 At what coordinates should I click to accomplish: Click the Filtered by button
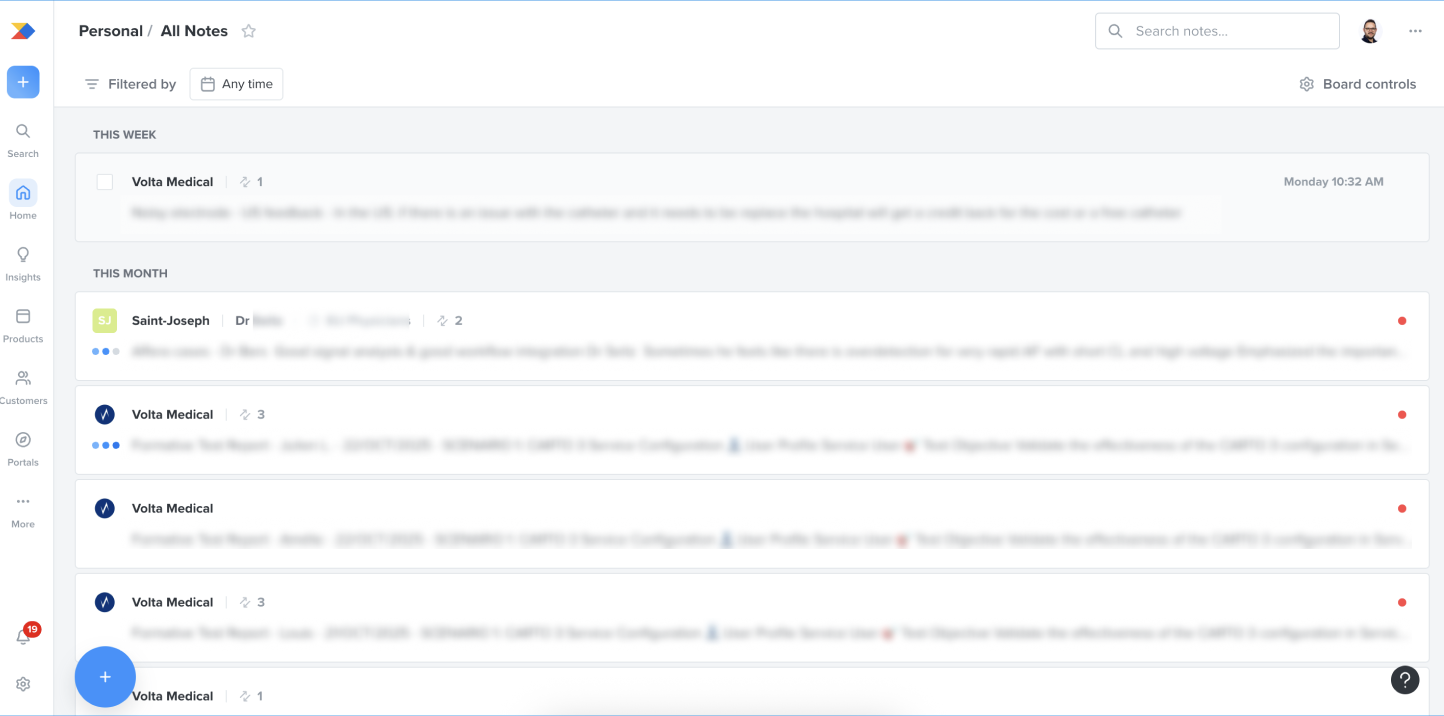[x=130, y=84]
